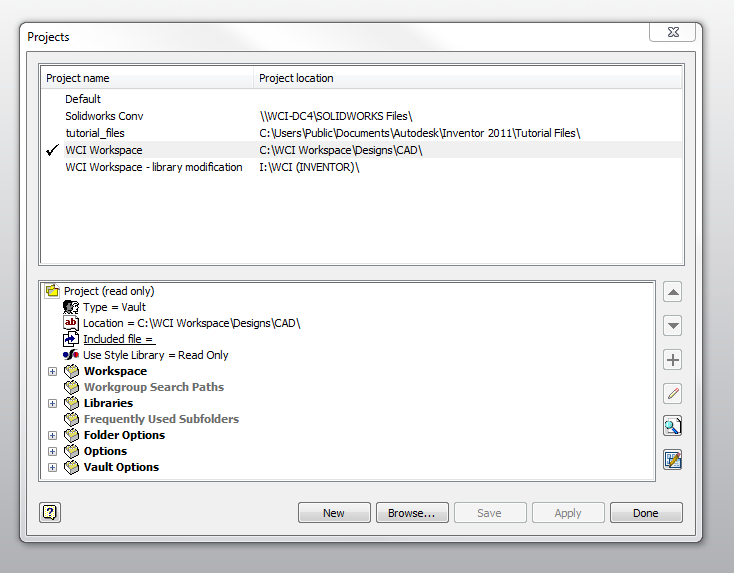734x573 pixels.
Task: Select the Frequently Used Subfolders label
Action: point(161,419)
